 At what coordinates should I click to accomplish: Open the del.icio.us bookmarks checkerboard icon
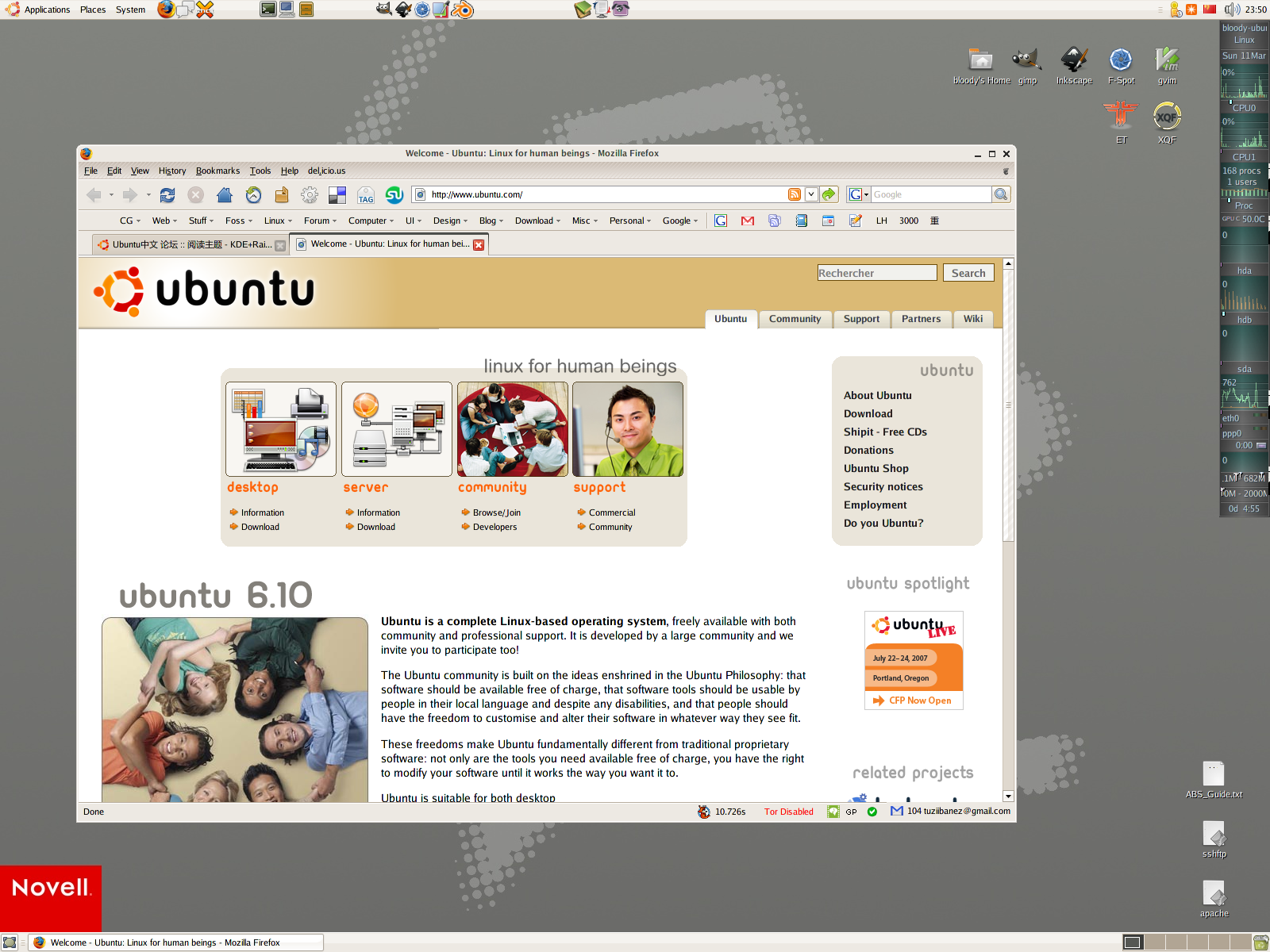(x=337, y=195)
